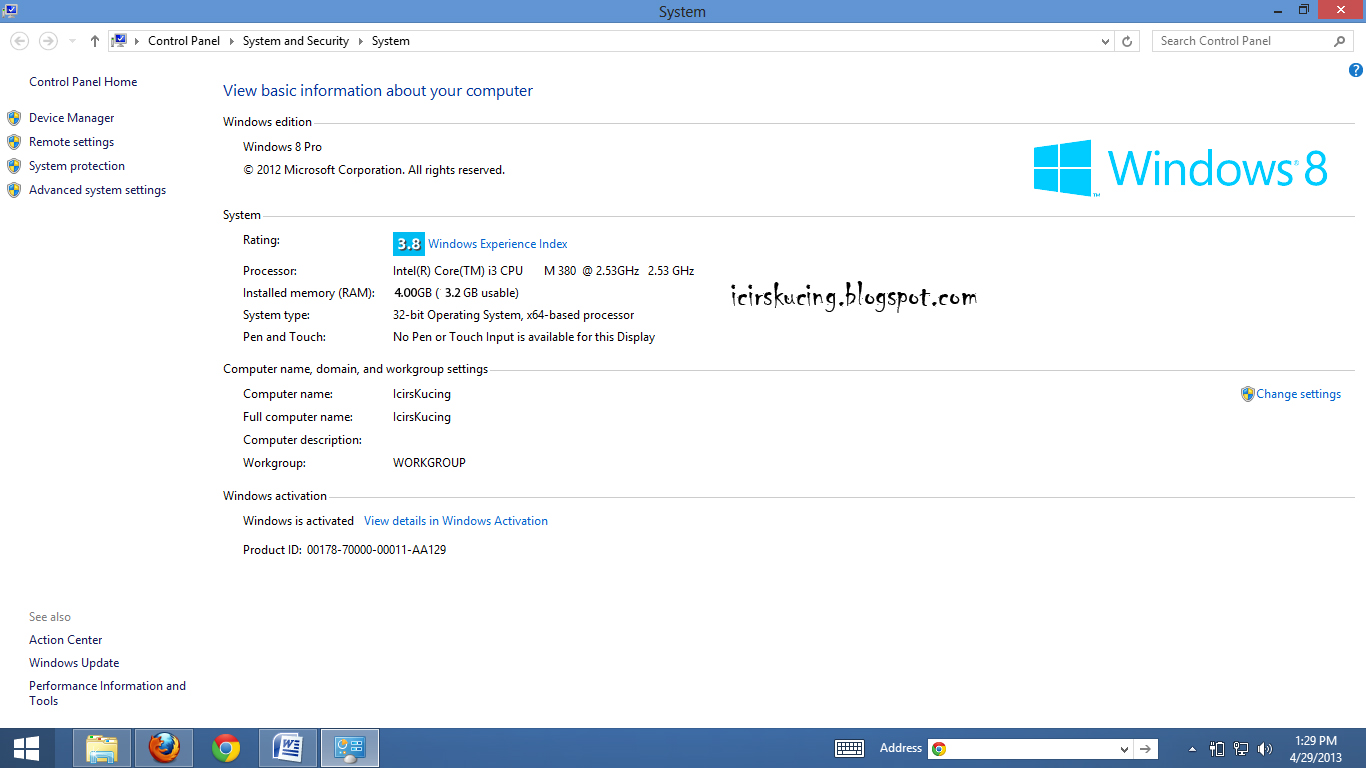
Task: Refresh the System page
Action: click(1127, 41)
